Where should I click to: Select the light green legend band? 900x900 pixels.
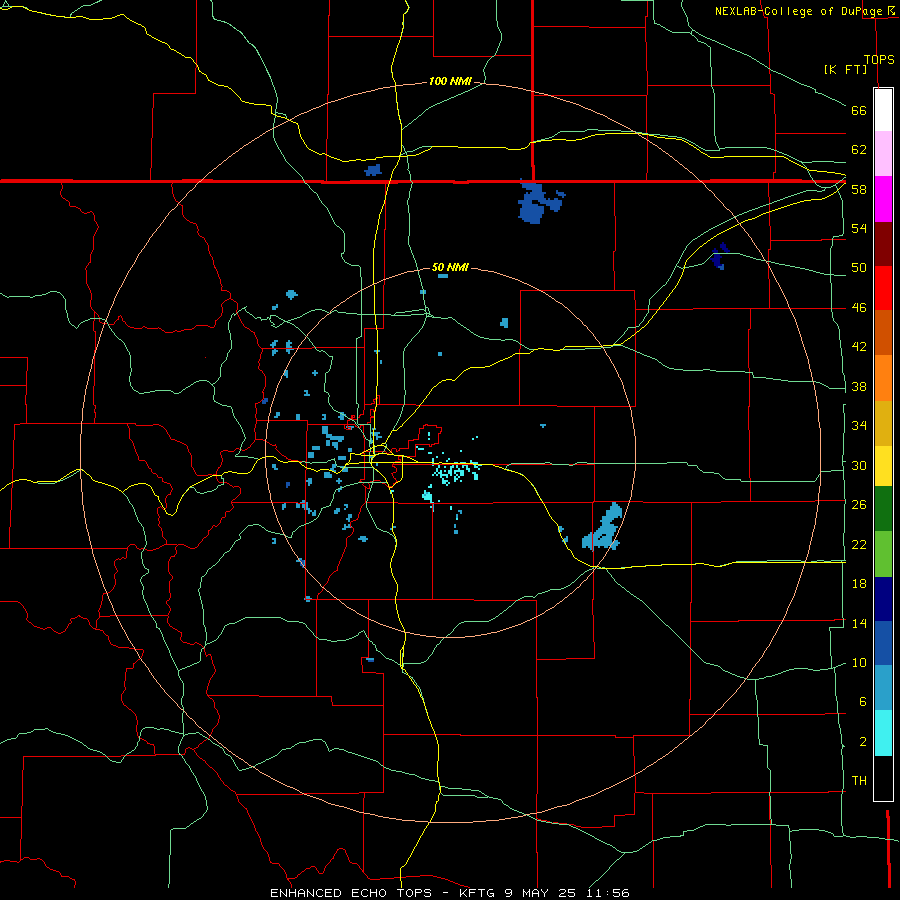(883, 554)
